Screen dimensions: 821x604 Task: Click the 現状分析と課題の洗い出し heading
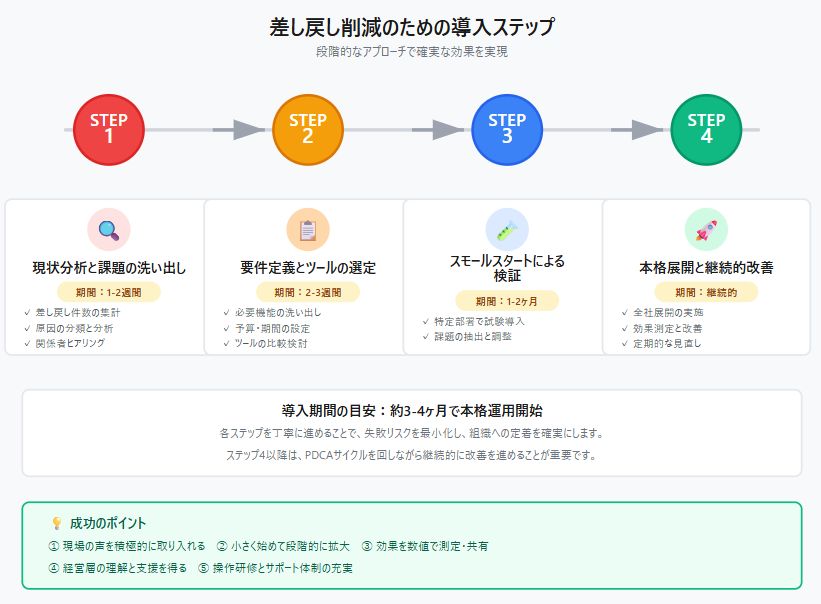pyautogui.click(x=109, y=268)
